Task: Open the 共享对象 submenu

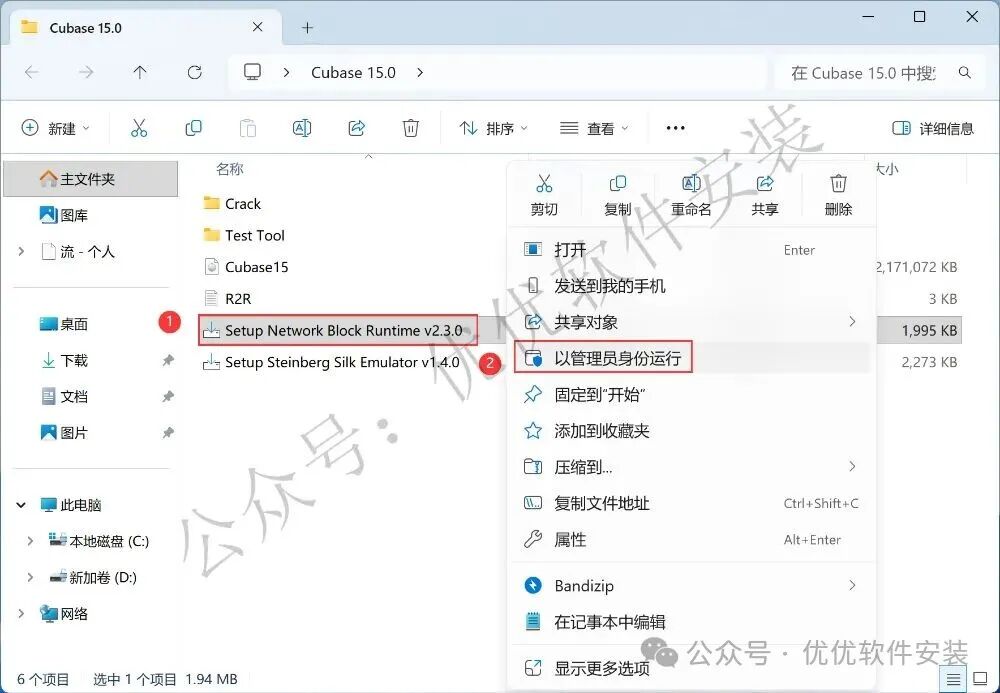Action: 691,322
